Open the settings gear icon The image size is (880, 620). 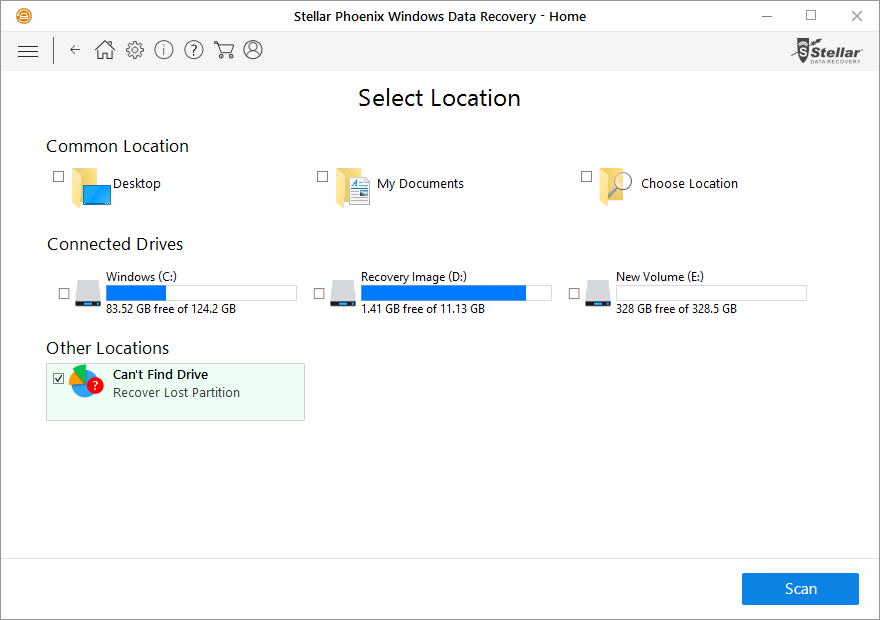point(135,50)
